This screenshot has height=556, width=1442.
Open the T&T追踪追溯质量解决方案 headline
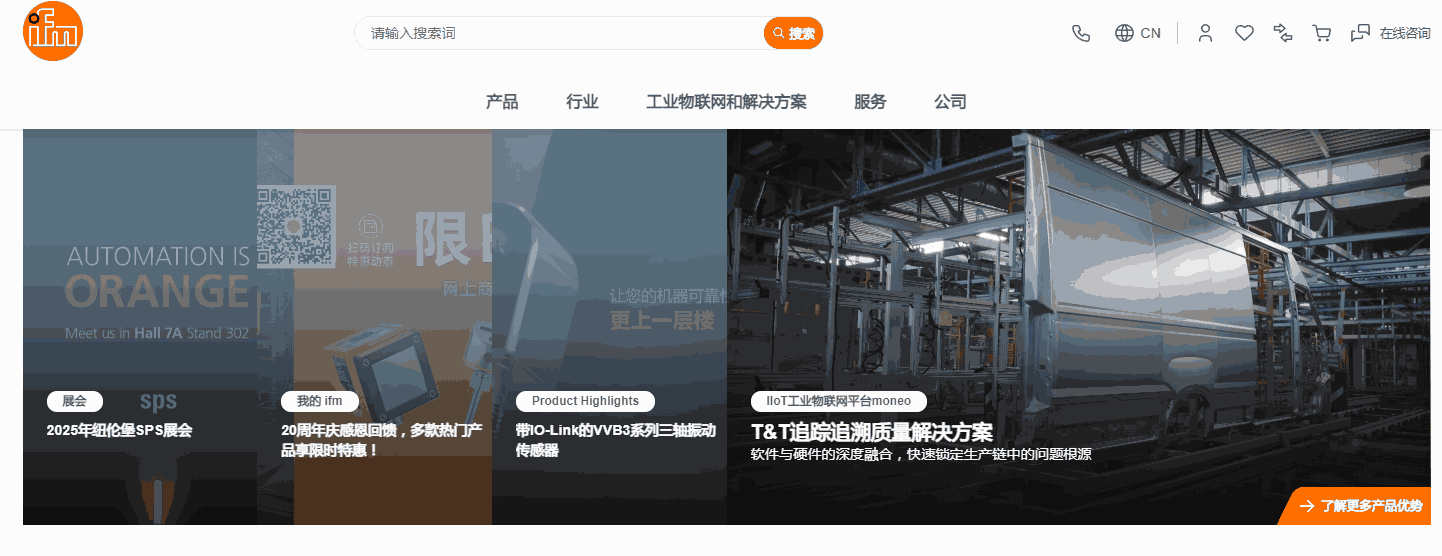click(x=872, y=433)
